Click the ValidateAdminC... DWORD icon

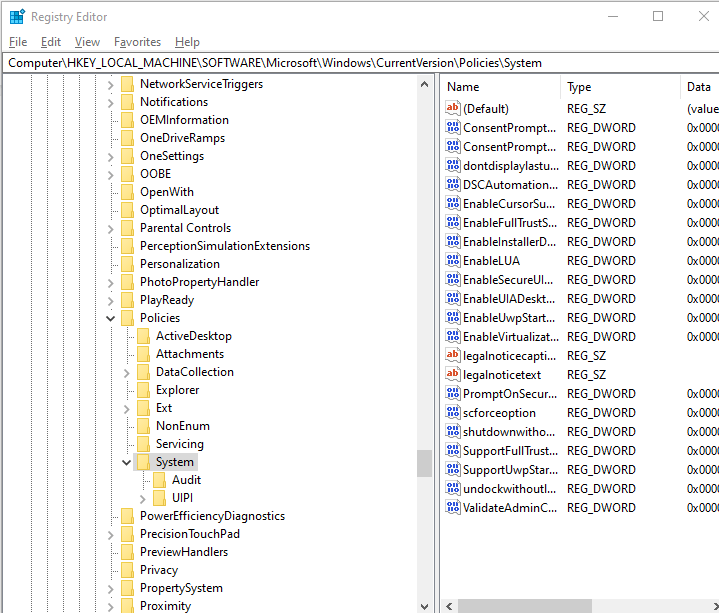coord(453,507)
